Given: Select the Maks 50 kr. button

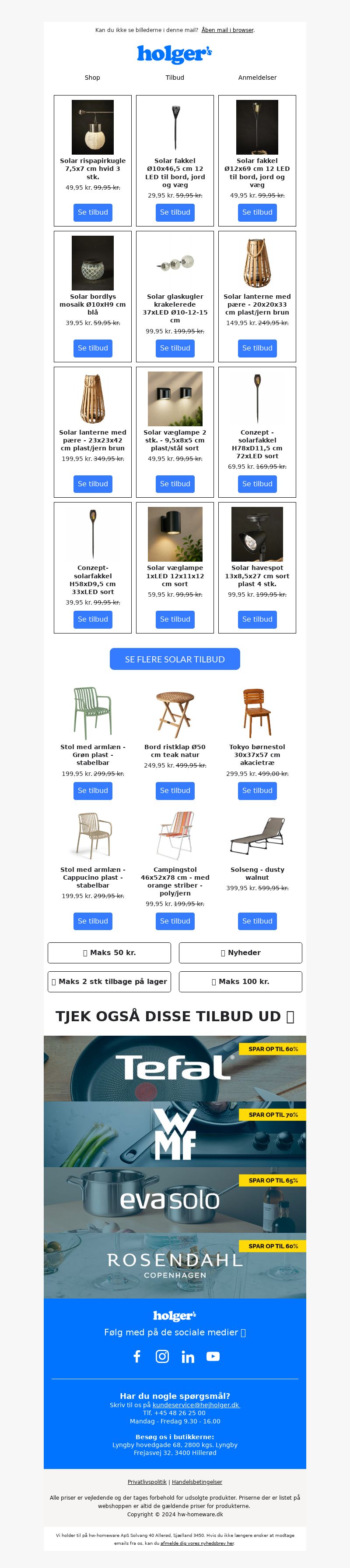Looking at the screenshot, I should 109,952.
